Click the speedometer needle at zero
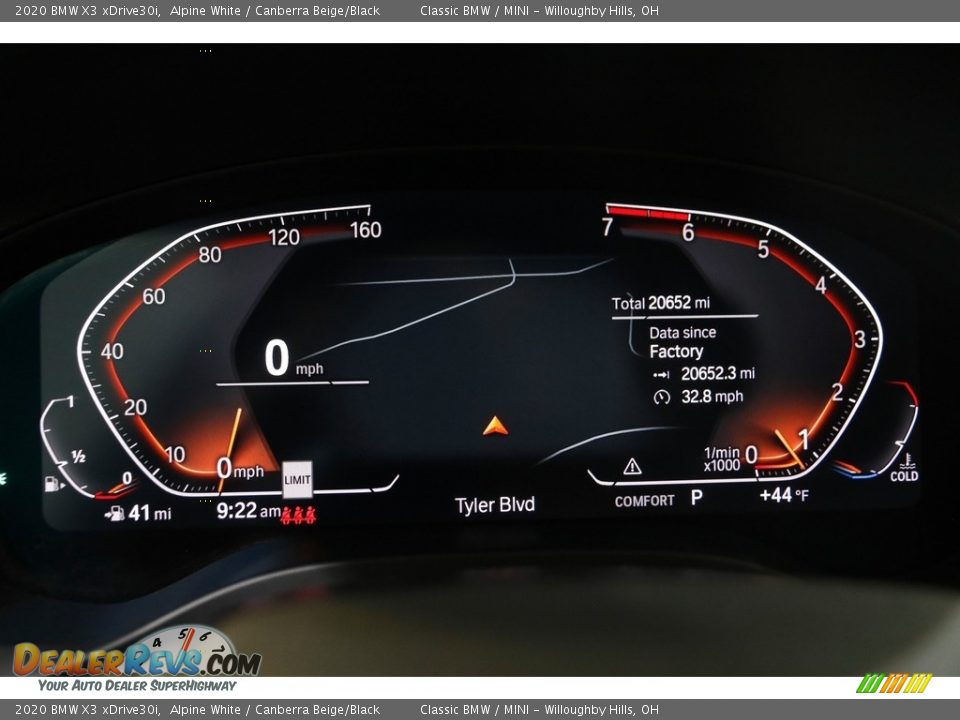Image resolution: width=960 pixels, height=720 pixels. tap(230, 450)
